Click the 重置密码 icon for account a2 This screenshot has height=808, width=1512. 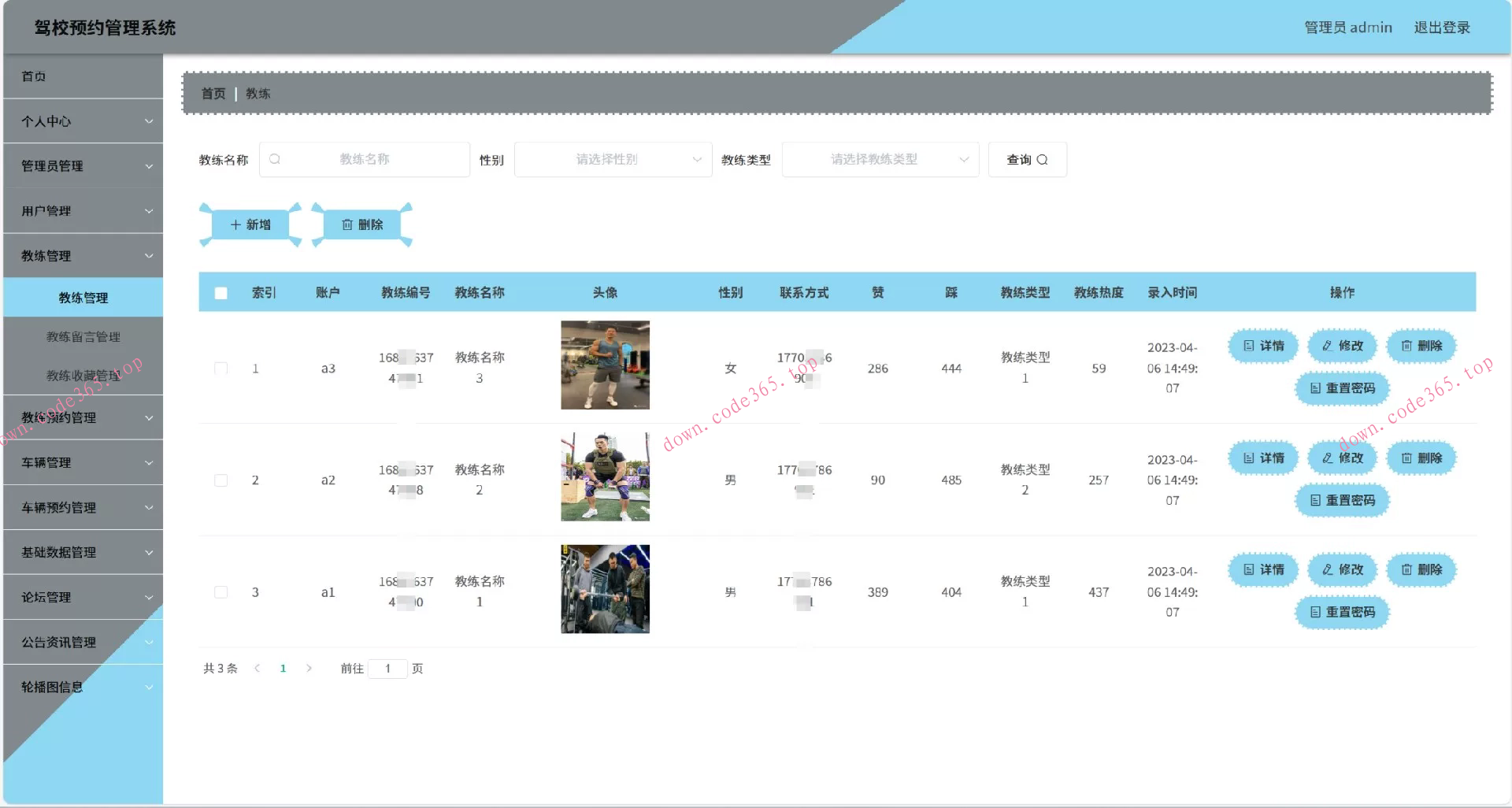coord(1315,500)
